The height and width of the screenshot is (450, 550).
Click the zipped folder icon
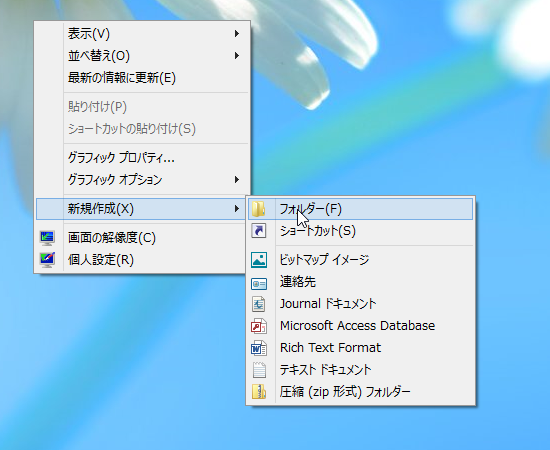coord(259,392)
